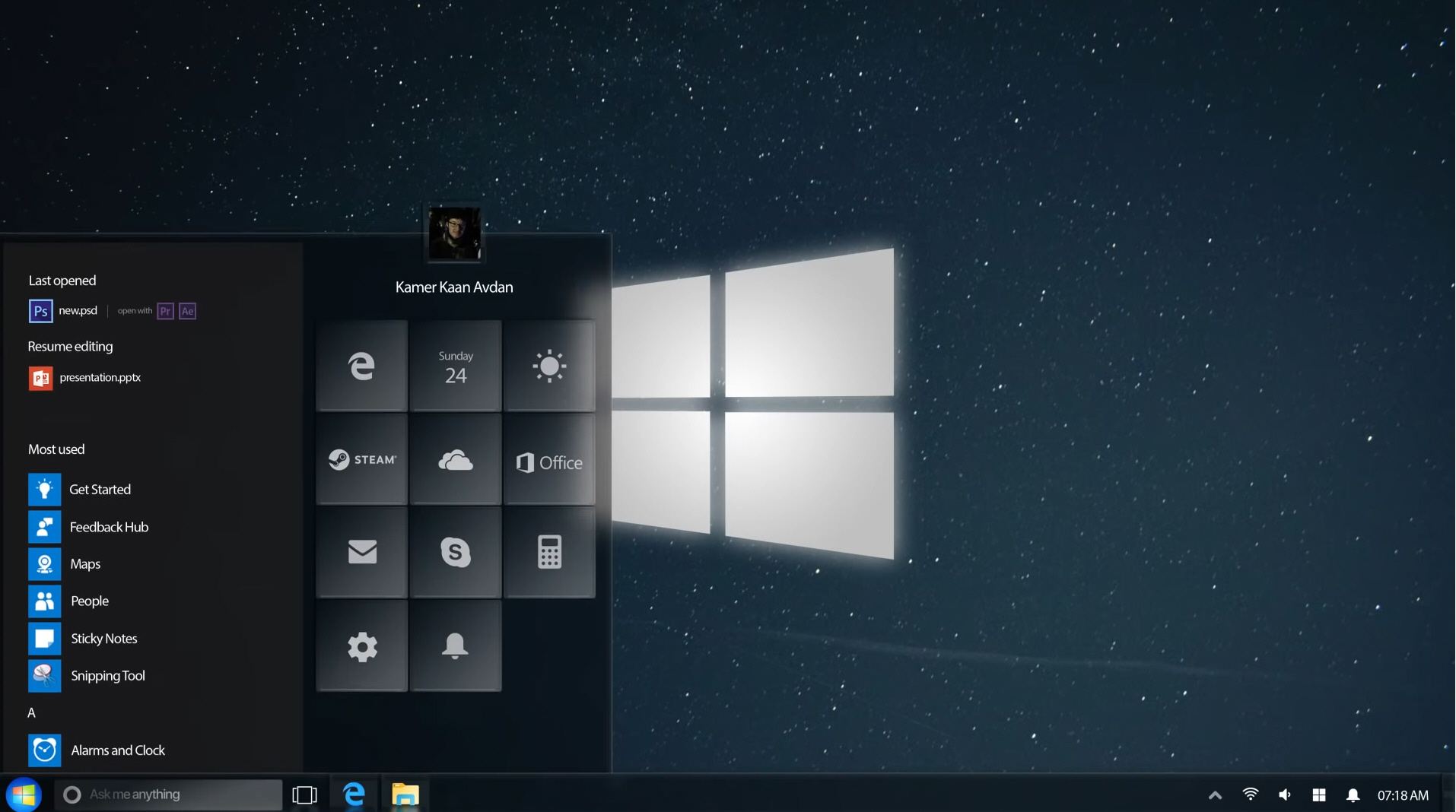
Task: Open the People app label
Action: point(90,601)
